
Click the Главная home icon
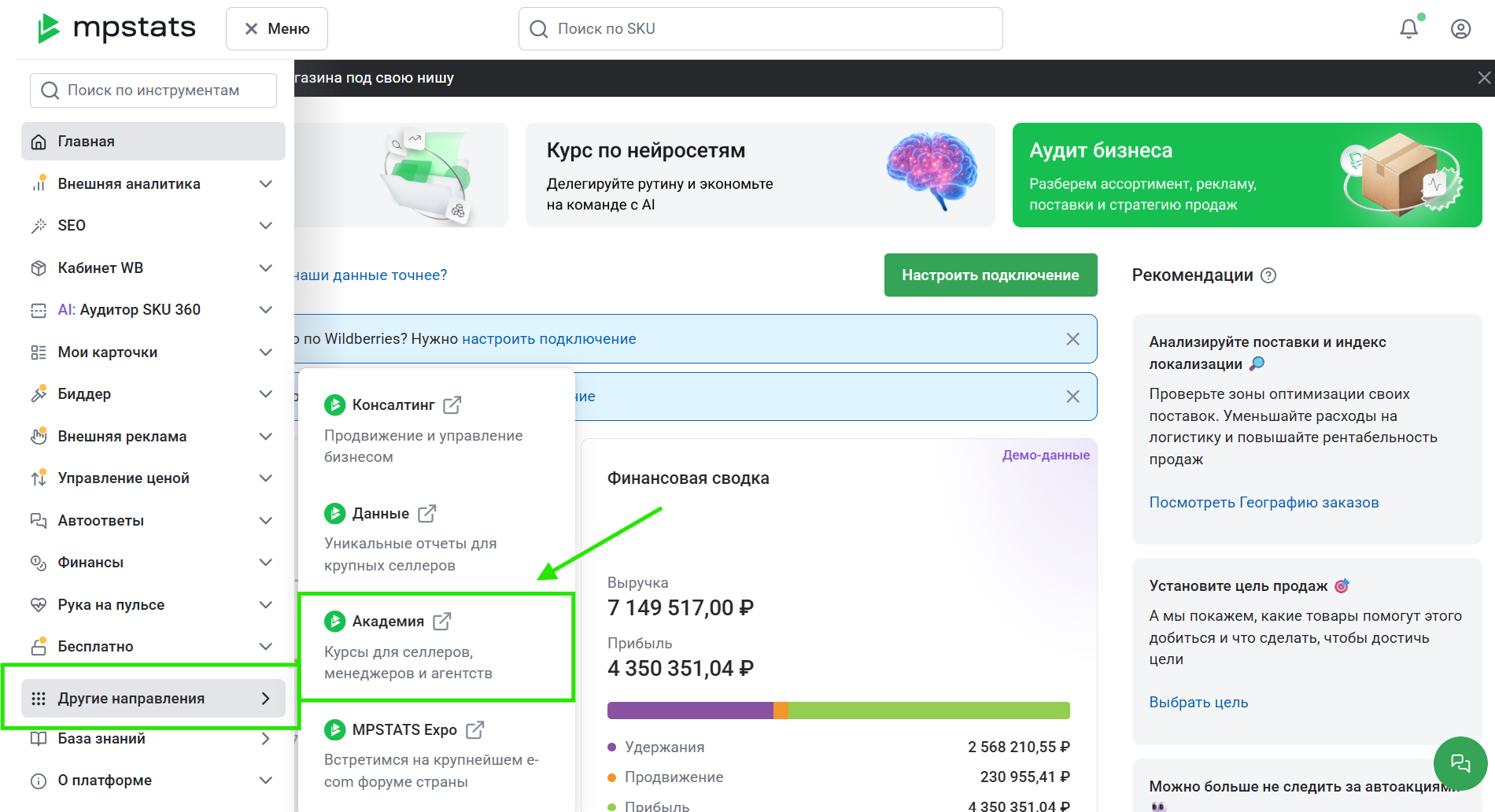click(x=39, y=142)
